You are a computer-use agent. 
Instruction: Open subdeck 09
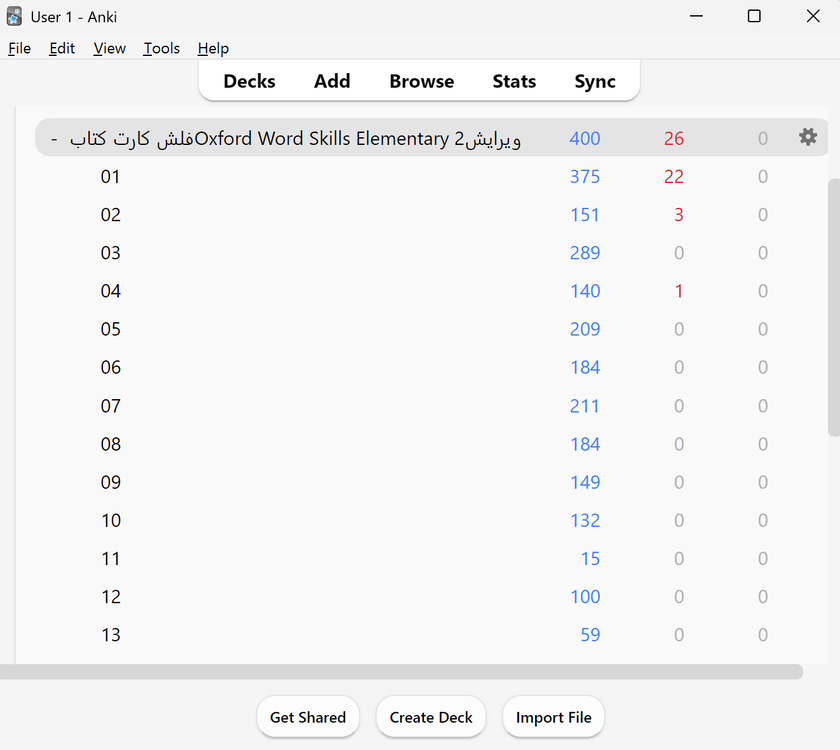[110, 482]
